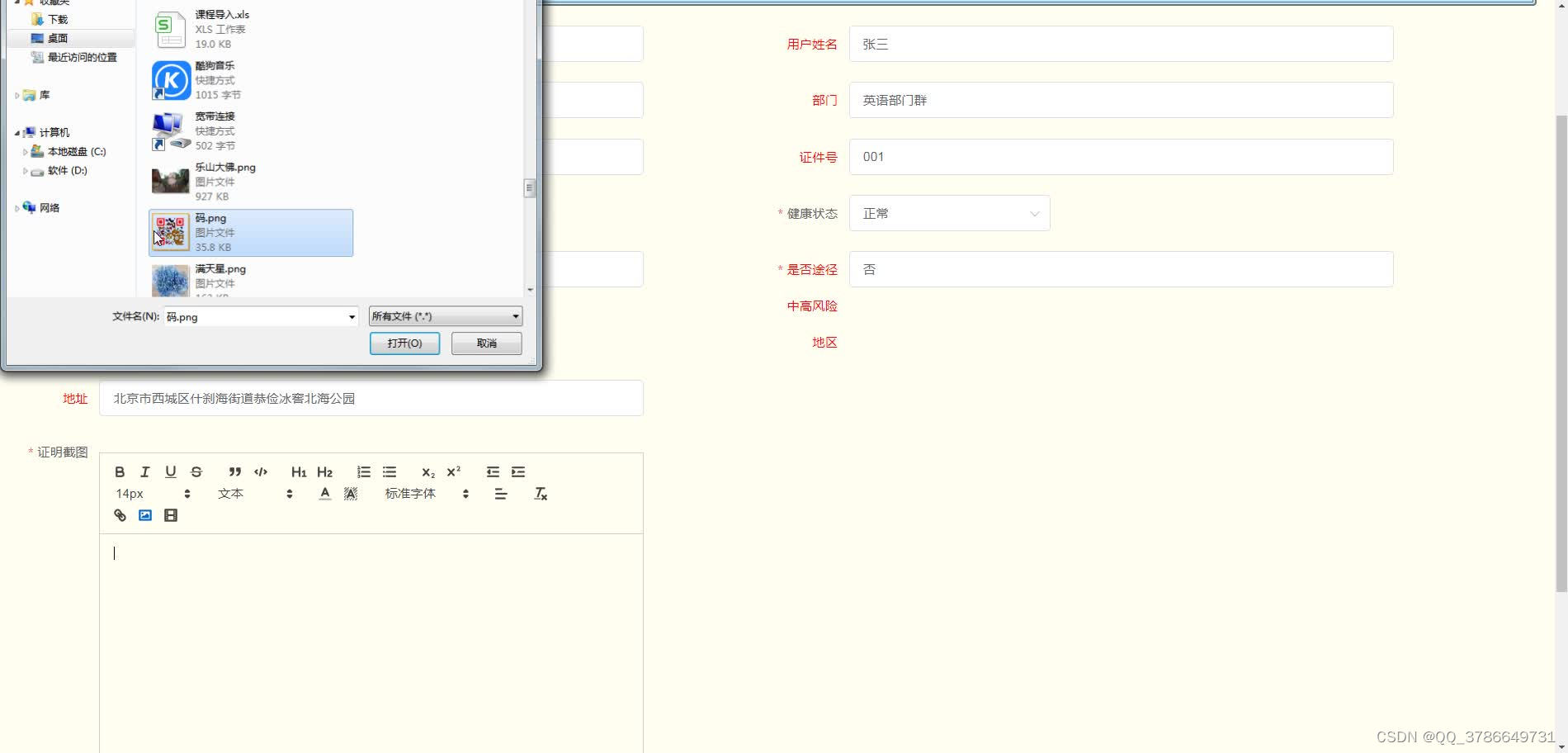This screenshot has height=753, width=1568.
Task: Click the 地址 input field
Action: 371,398
